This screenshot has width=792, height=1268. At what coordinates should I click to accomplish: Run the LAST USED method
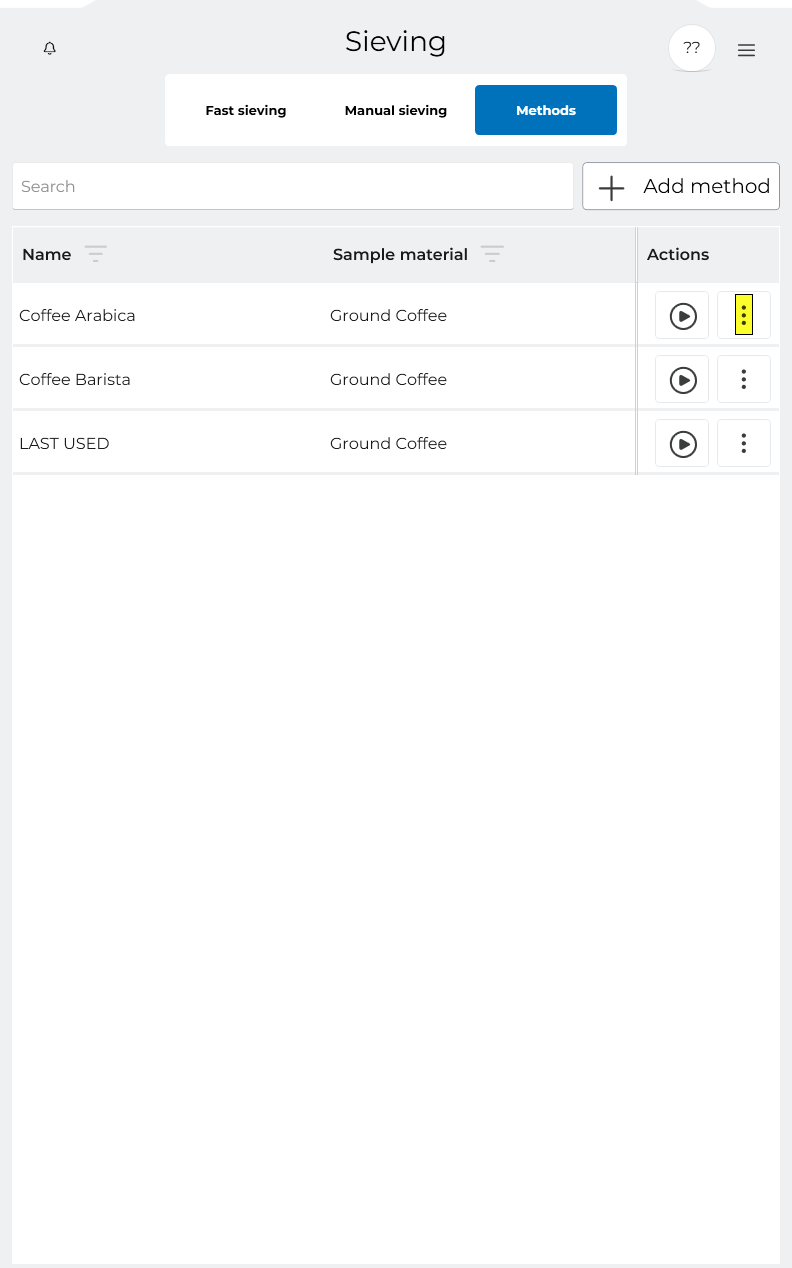tap(682, 444)
